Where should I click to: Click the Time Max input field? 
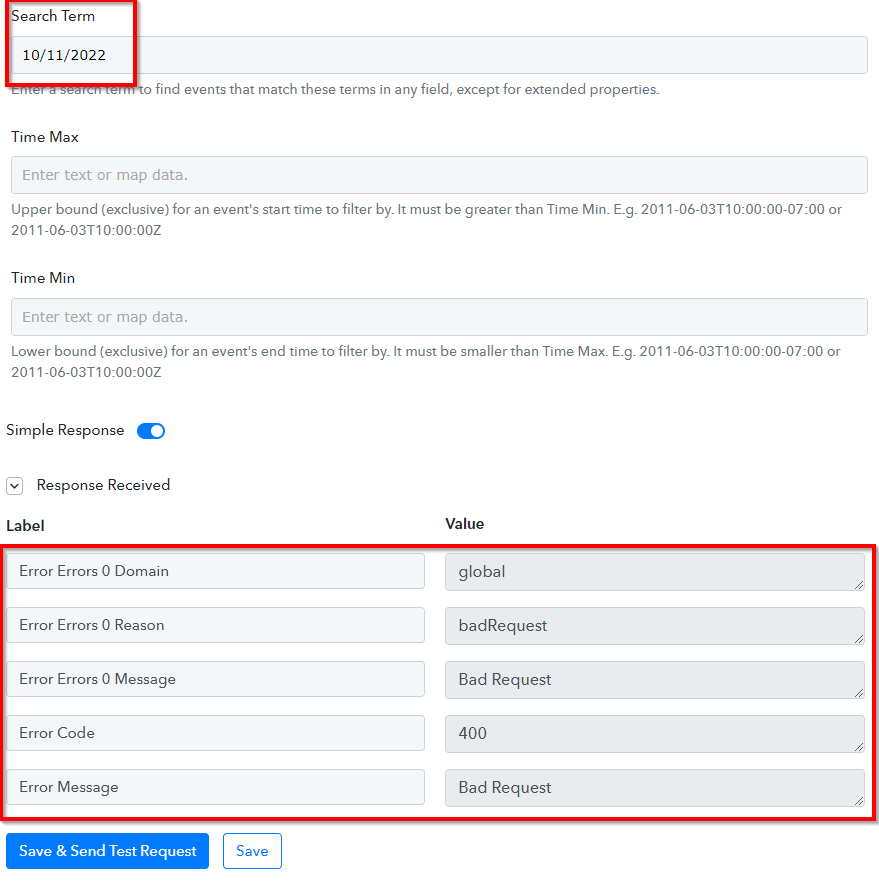coord(439,175)
